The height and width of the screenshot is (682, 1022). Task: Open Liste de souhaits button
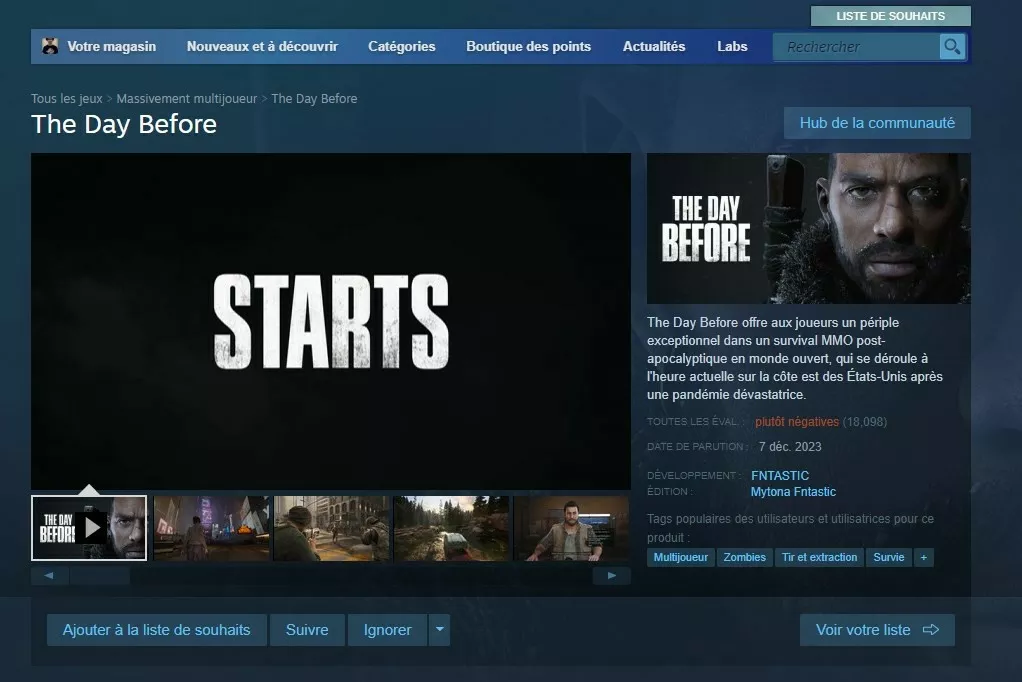point(890,16)
